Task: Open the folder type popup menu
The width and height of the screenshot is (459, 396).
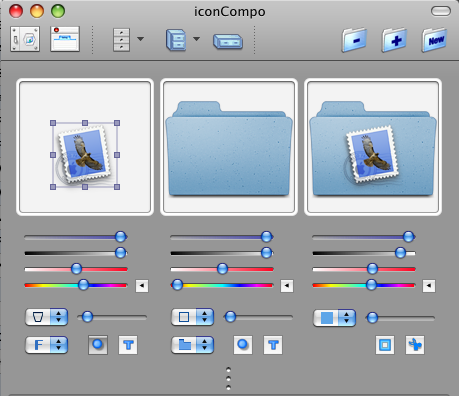Action: pyautogui.click(x=192, y=345)
